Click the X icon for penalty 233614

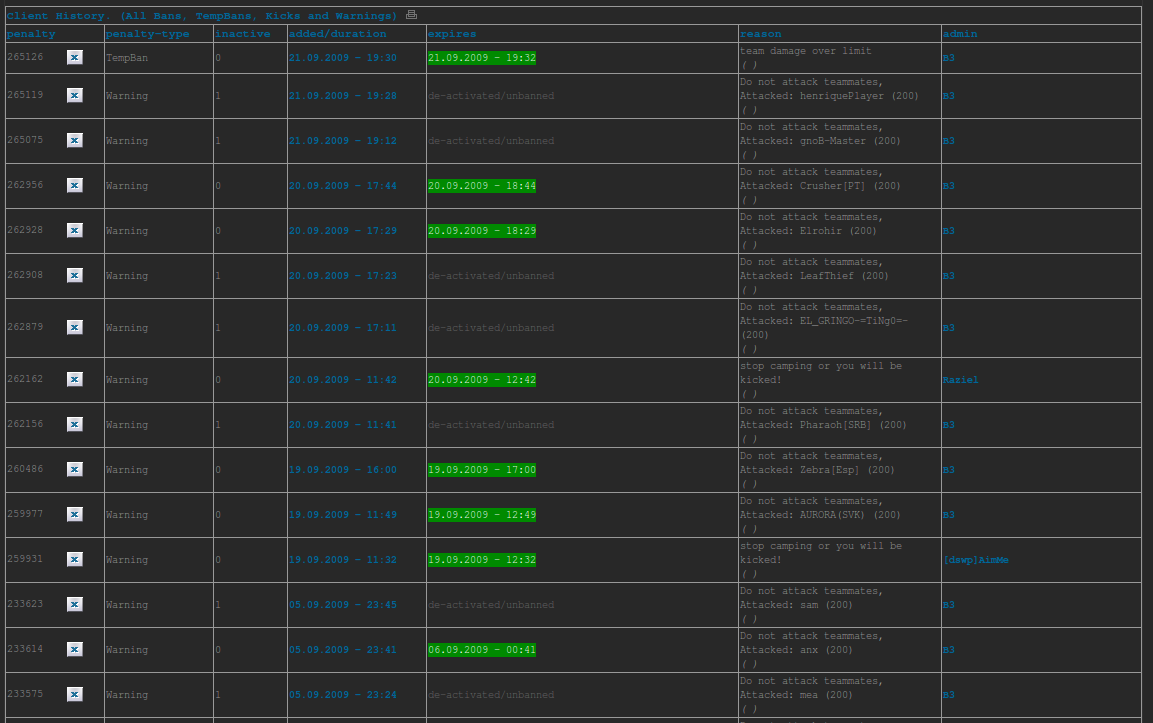(75, 649)
